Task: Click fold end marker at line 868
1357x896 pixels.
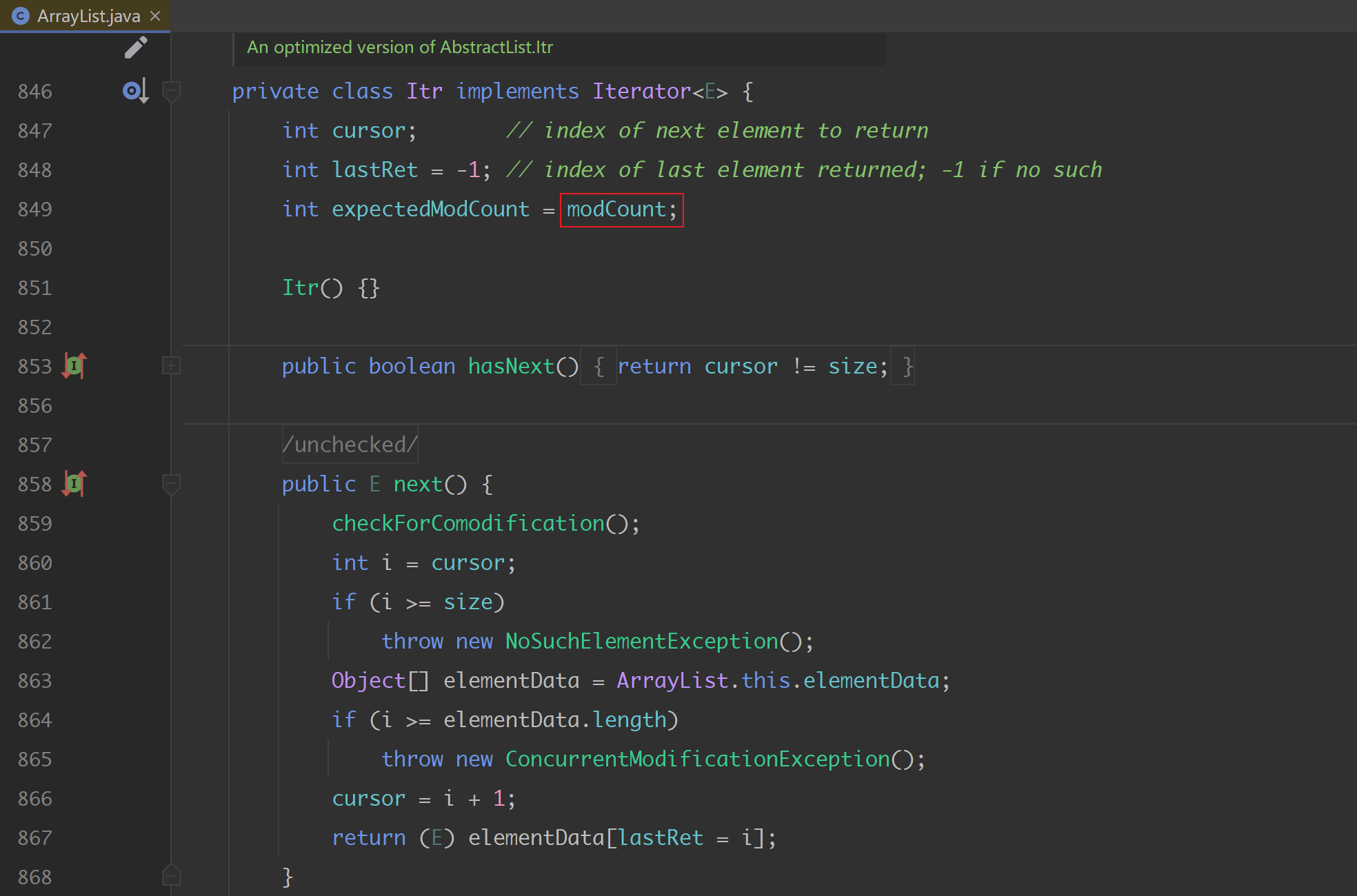Action: click(171, 876)
